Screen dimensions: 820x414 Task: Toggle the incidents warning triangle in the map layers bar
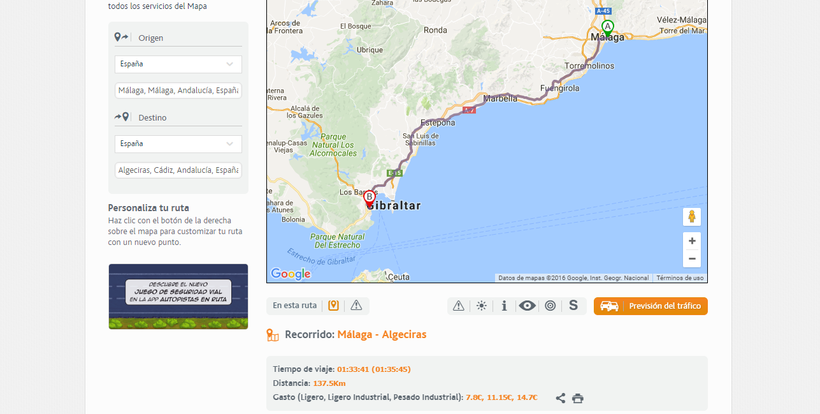[x=459, y=306]
